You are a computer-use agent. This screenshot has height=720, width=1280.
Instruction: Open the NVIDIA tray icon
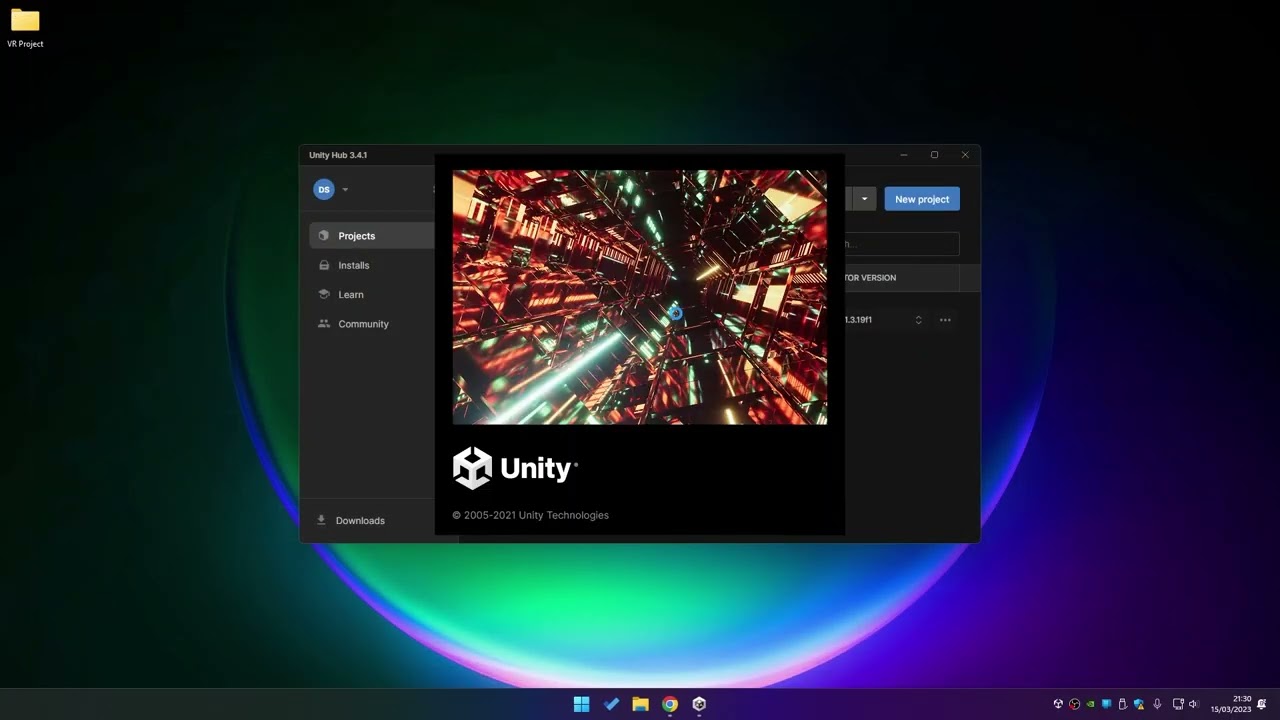[x=1090, y=704]
